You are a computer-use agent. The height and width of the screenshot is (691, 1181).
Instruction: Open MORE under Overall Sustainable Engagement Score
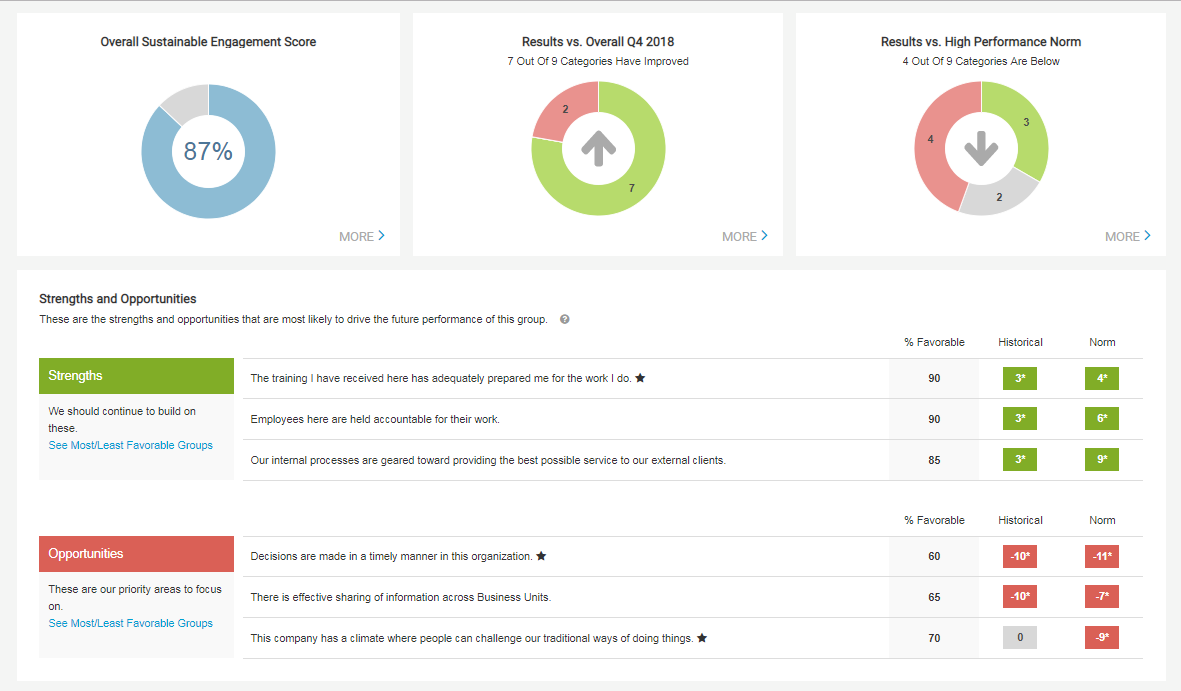[362, 237]
